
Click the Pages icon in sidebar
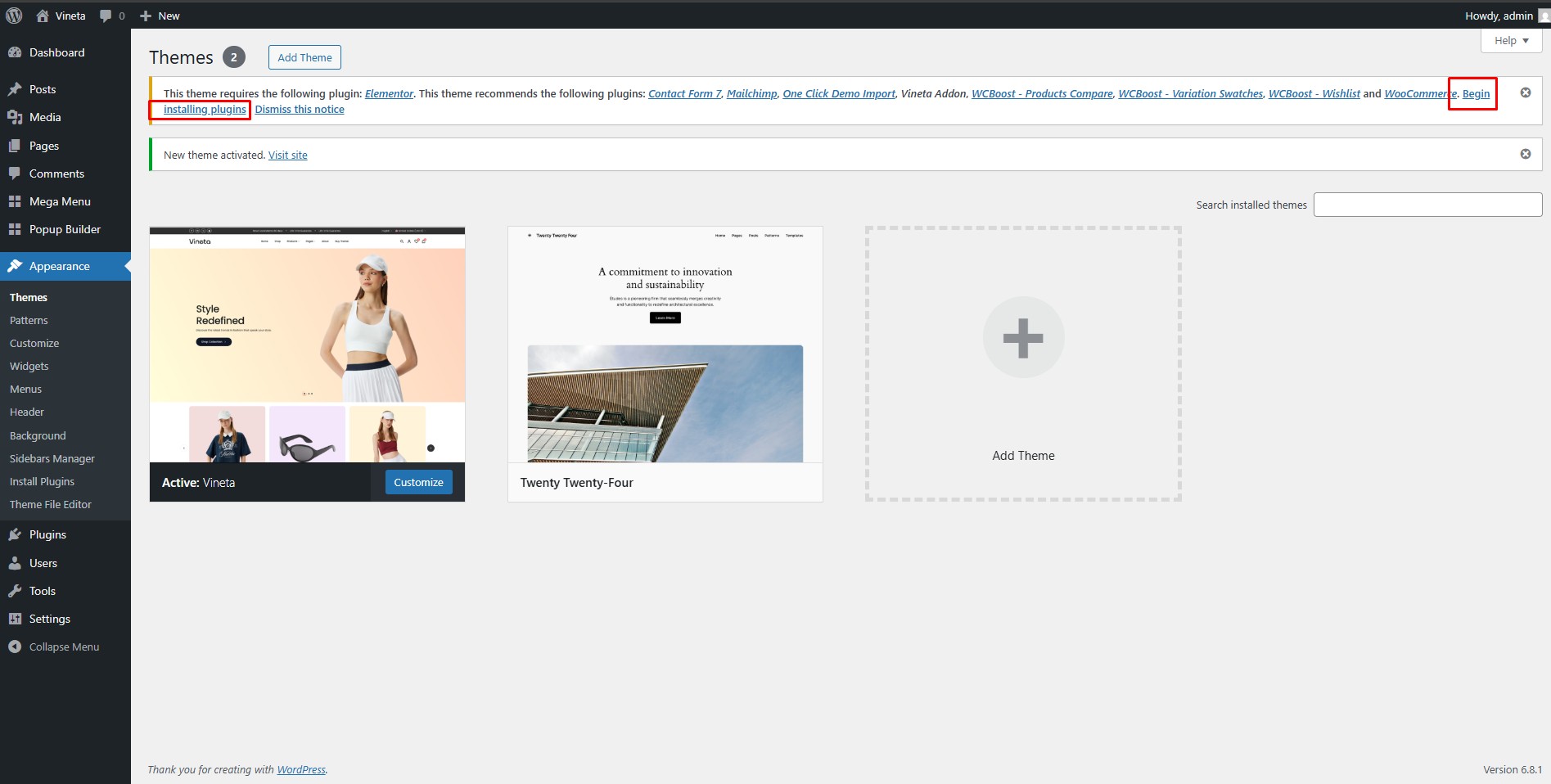pos(15,146)
